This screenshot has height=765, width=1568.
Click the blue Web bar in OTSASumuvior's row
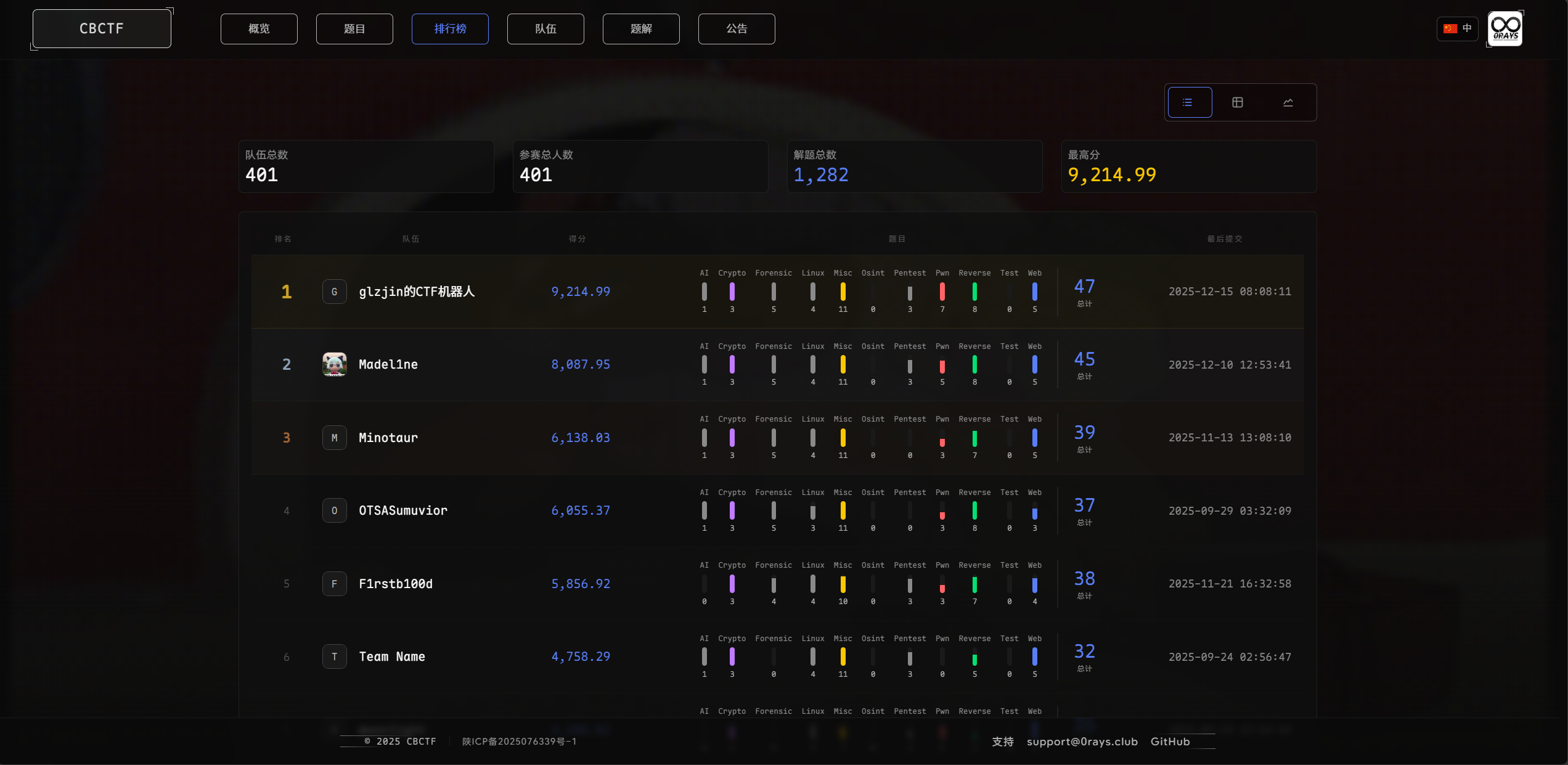coord(1034,513)
